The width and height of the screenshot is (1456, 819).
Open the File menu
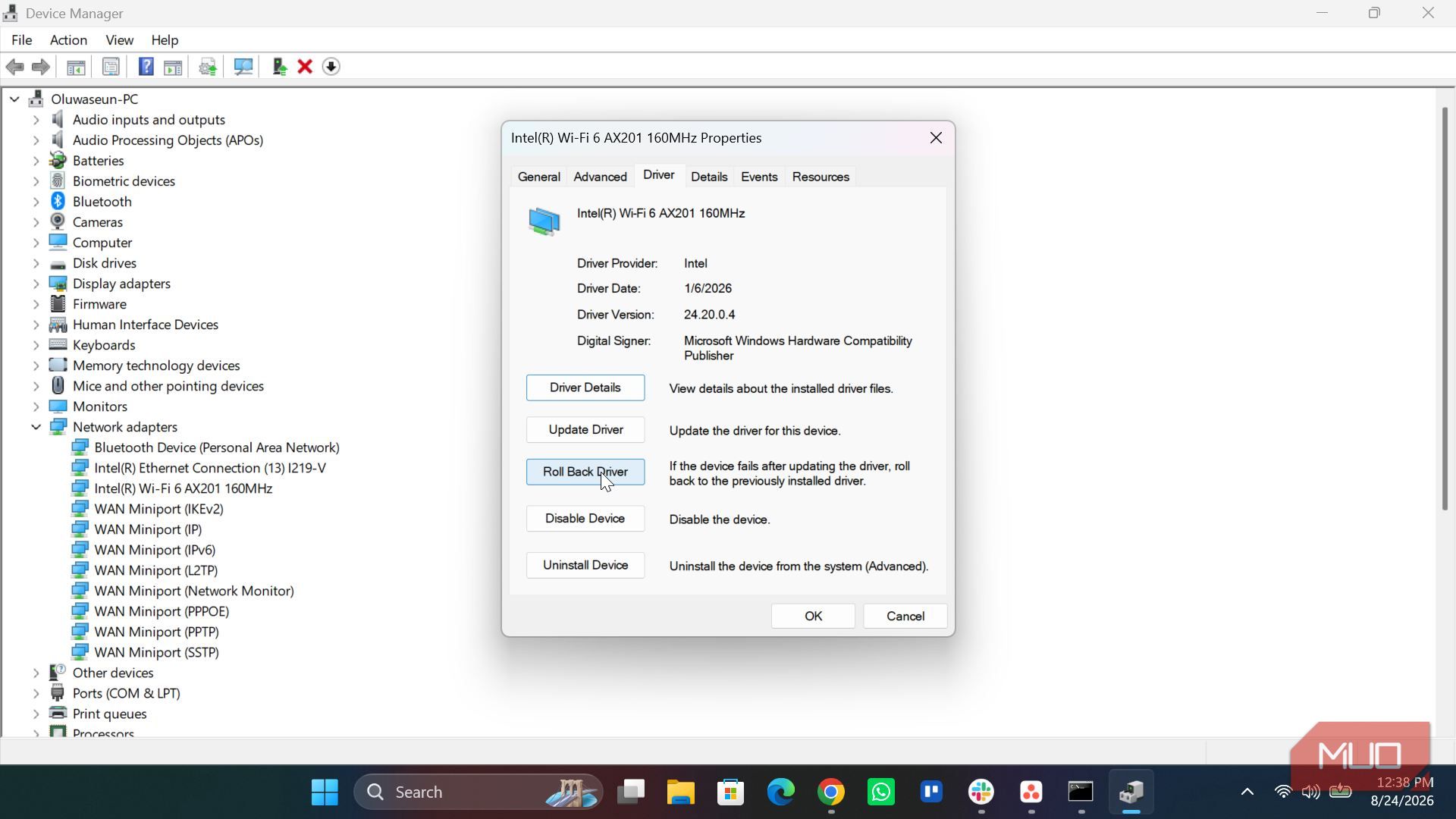[x=21, y=39]
